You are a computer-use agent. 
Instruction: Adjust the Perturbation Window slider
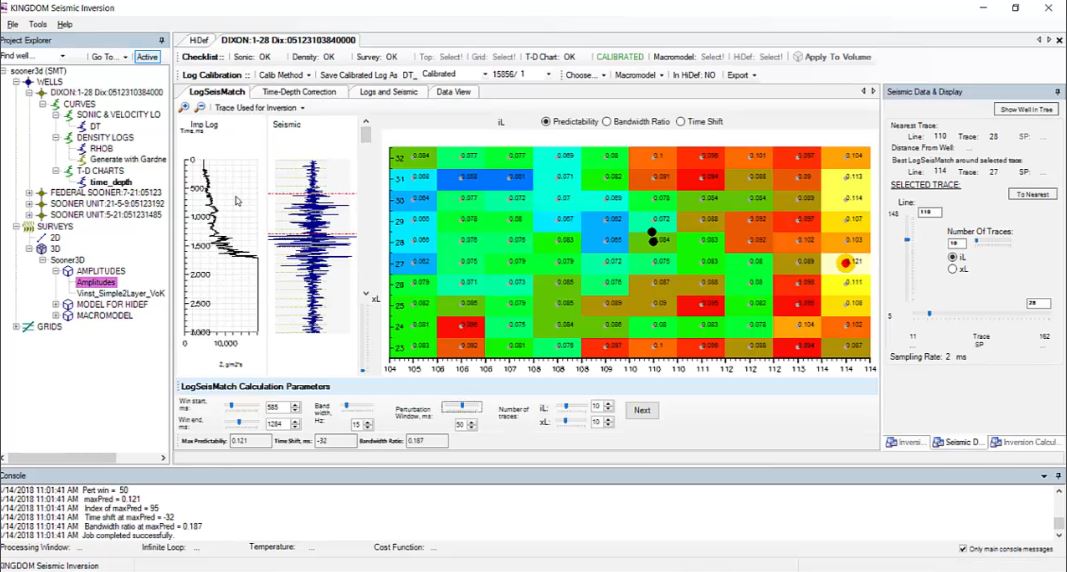[461, 406]
